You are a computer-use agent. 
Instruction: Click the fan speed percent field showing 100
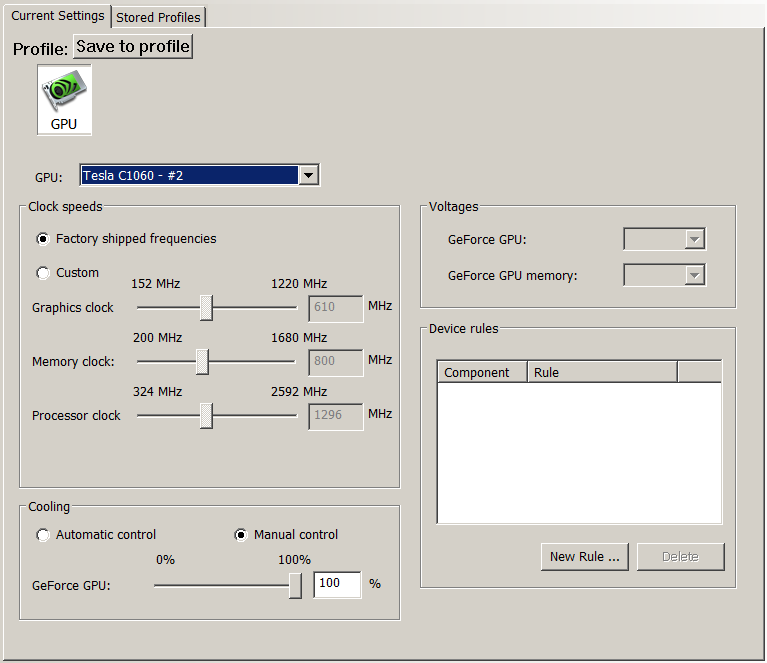click(337, 584)
